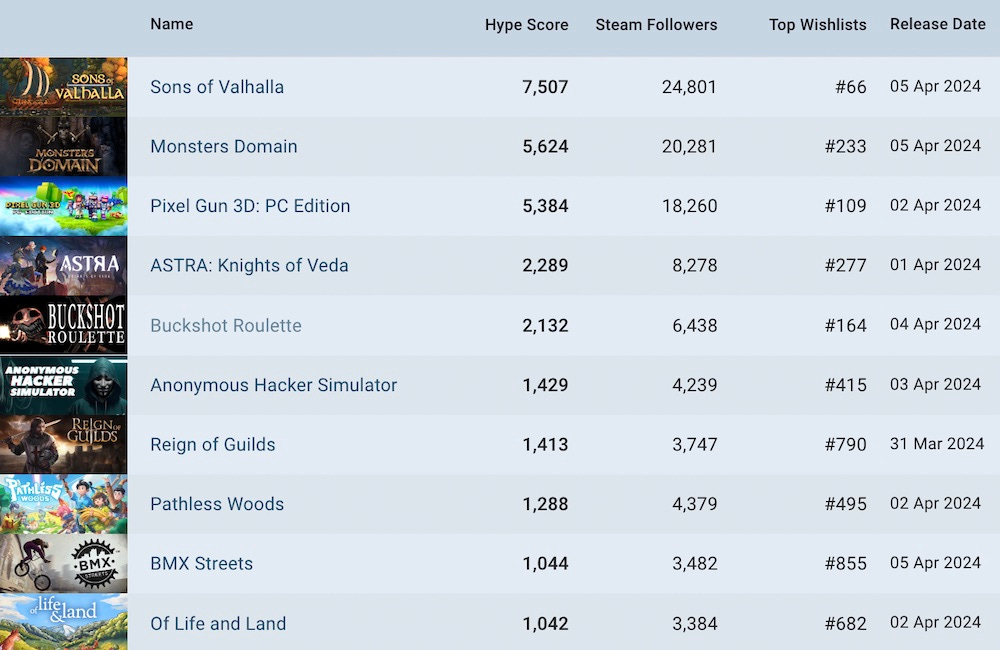The image size is (1000, 650).
Task: Select wishlist rank #164
Action: 846,325
